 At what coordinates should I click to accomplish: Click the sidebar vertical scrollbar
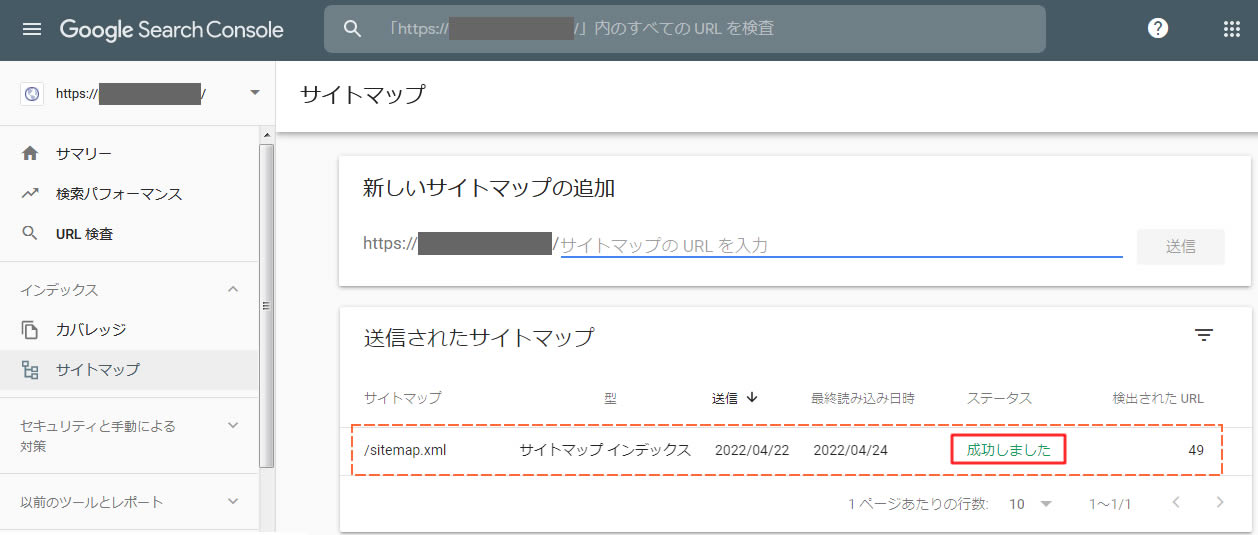(x=266, y=305)
